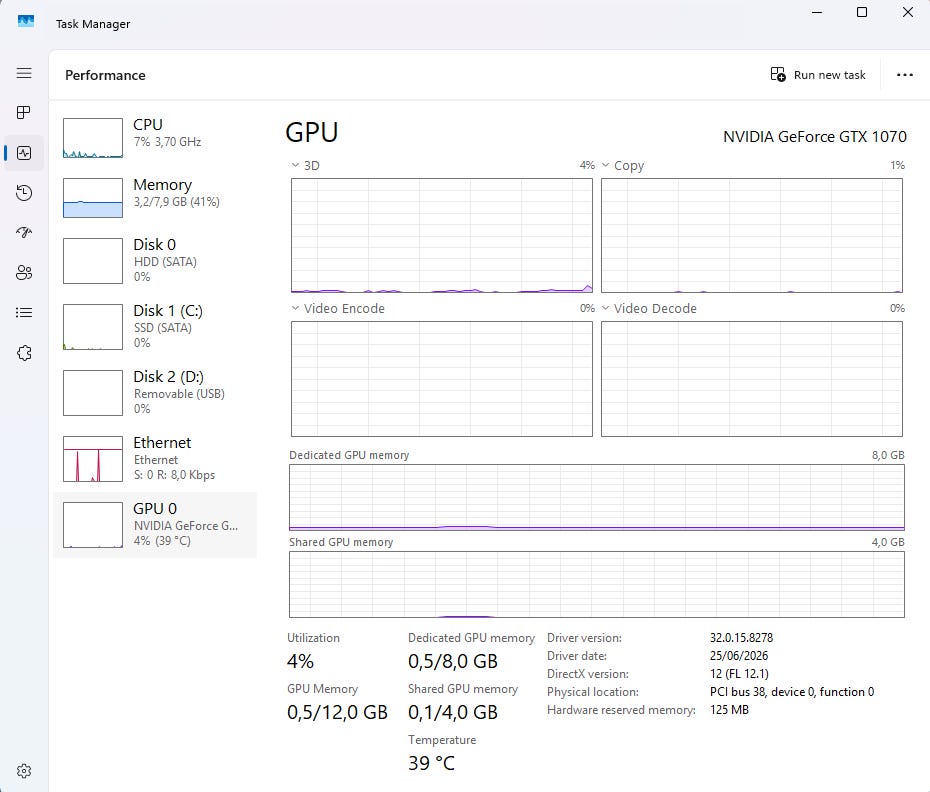The image size is (930, 792).
Task: Select Disk 0 HDD in the list
Action: click(155, 260)
